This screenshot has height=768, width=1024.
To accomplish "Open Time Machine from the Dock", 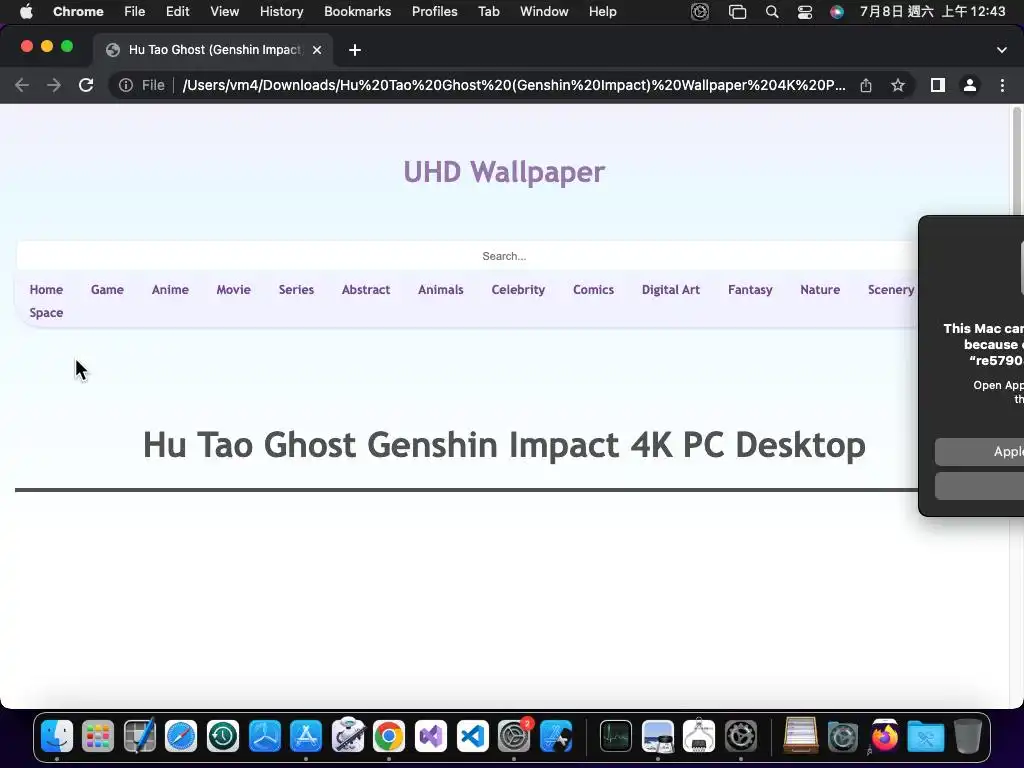I will pyautogui.click(x=223, y=736).
